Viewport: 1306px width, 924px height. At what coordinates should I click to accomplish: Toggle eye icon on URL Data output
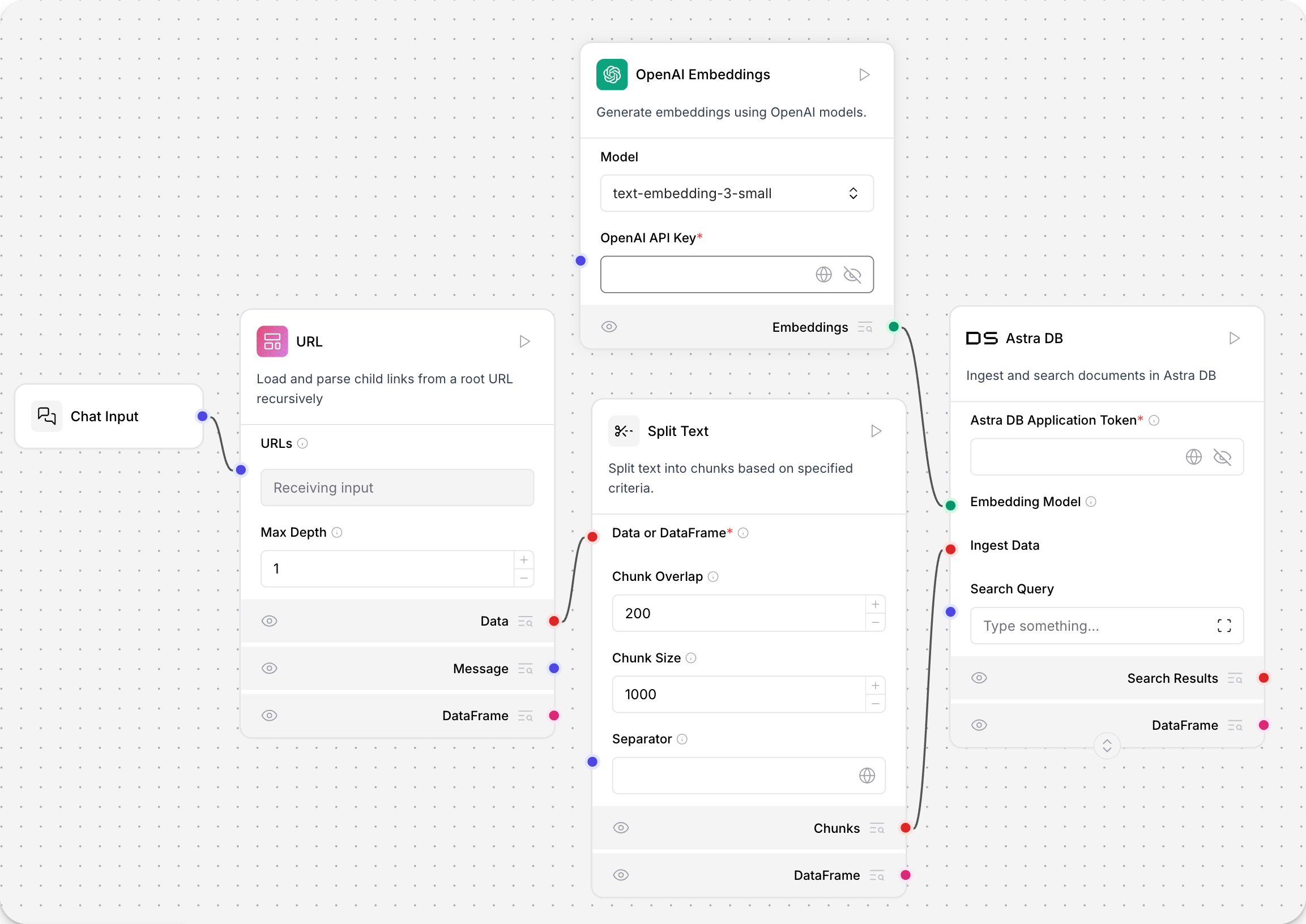click(269, 621)
